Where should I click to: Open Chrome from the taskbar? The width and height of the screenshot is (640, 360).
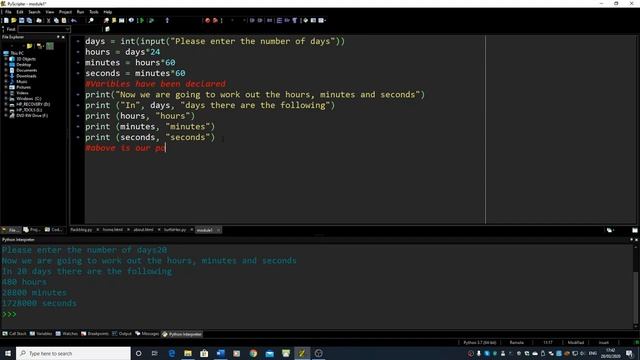coord(253,353)
